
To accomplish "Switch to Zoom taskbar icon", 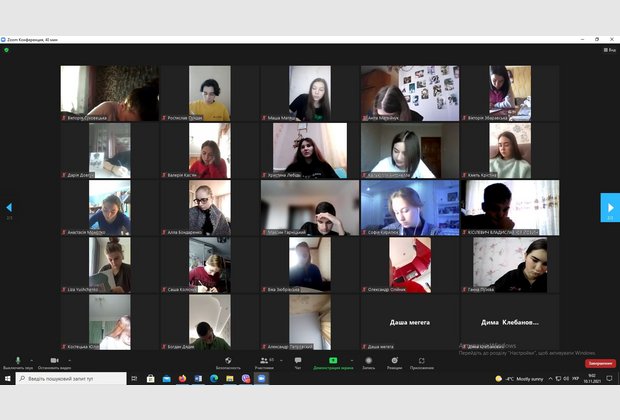I will click(261, 378).
